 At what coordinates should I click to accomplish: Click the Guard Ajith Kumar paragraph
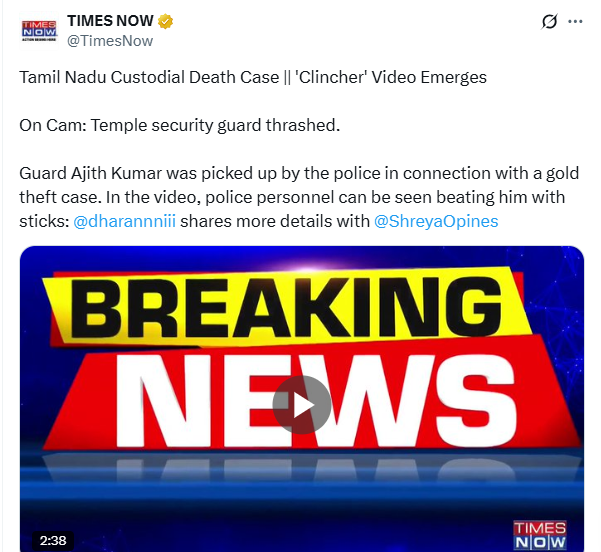pos(299,197)
